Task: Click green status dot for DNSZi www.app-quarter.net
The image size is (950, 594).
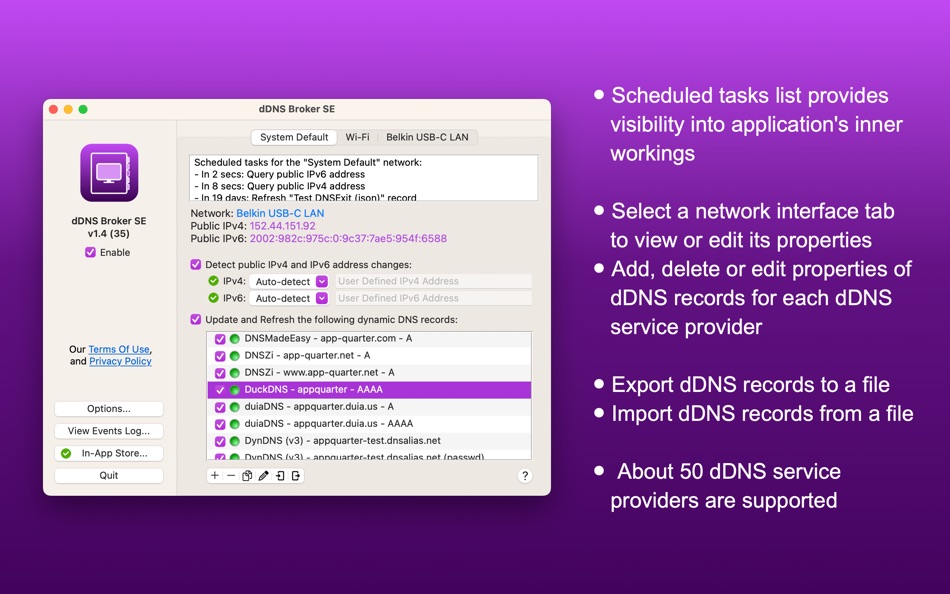Action: pyautogui.click(x=234, y=373)
